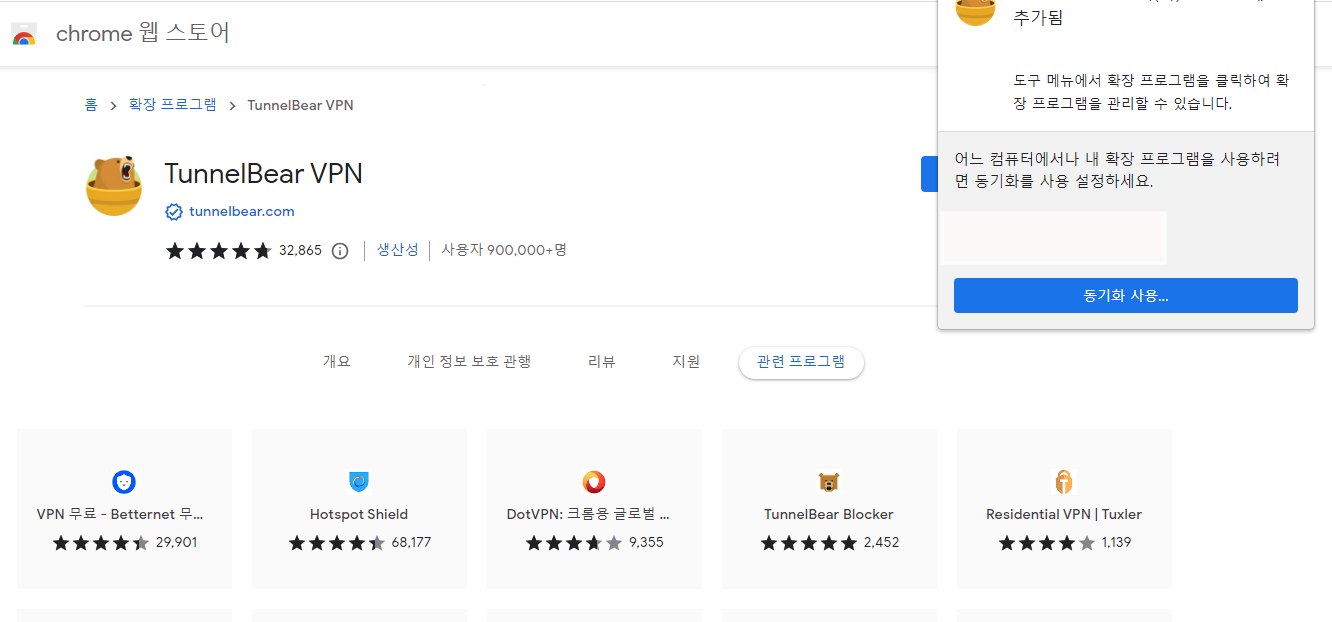The width and height of the screenshot is (1332, 622).
Task: Open the Residential VPN | Tuxler card
Action: coord(1064,509)
